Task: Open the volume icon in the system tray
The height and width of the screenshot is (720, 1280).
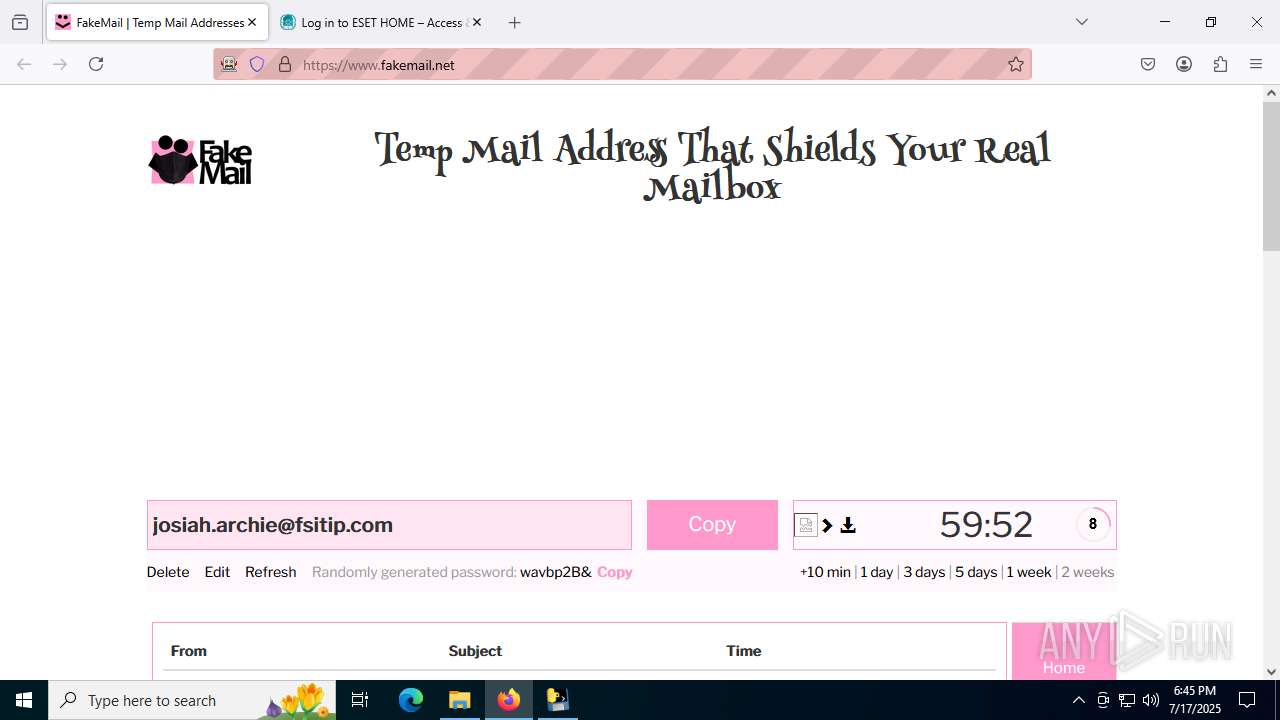Action: coord(1151,700)
